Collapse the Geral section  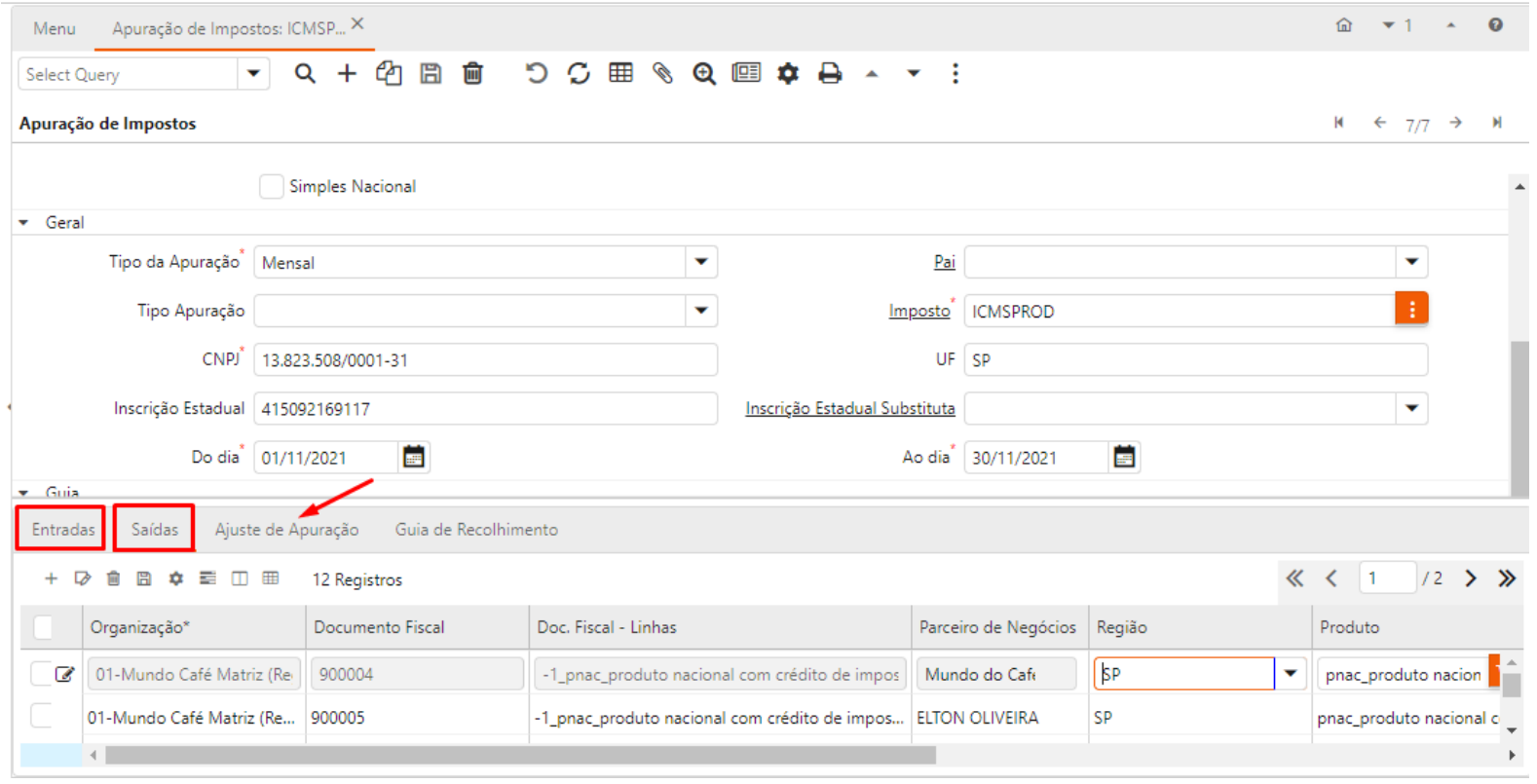24,223
